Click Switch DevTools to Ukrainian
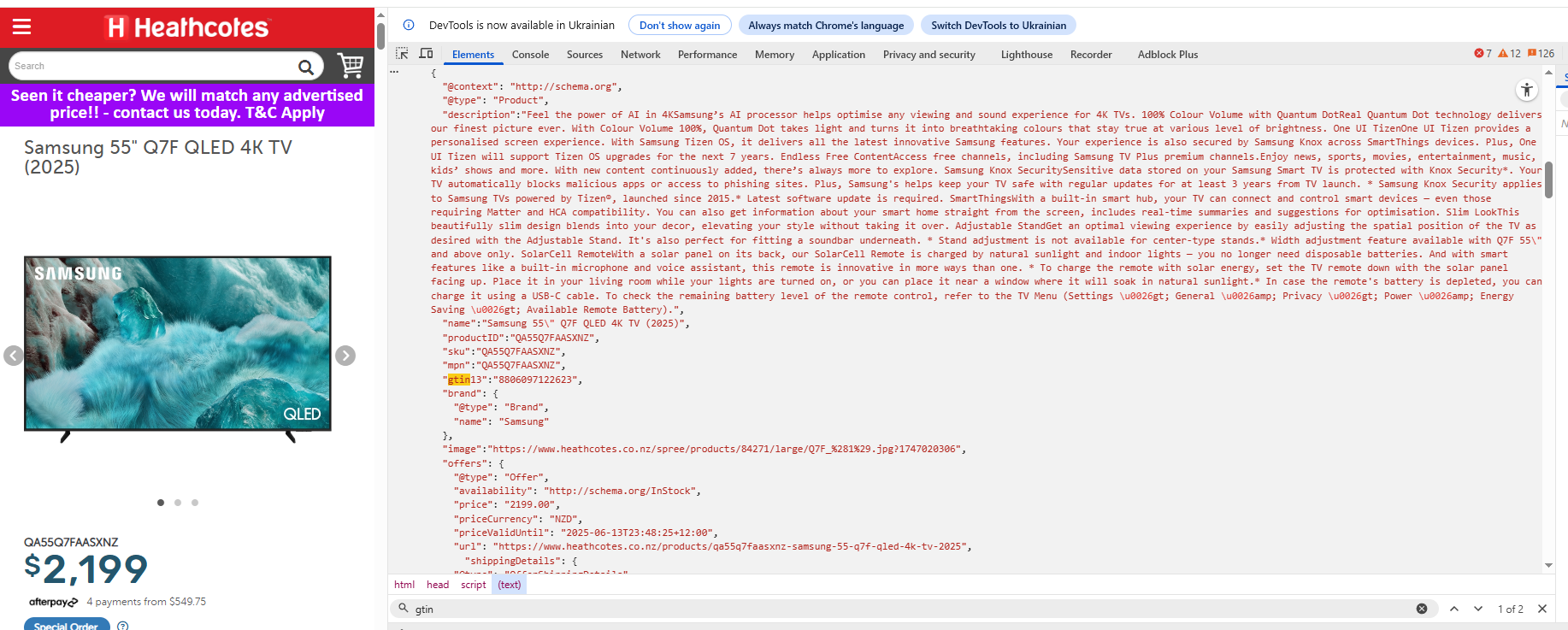Image resolution: width=1568 pixels, height=630 pixels. [999, 26]
